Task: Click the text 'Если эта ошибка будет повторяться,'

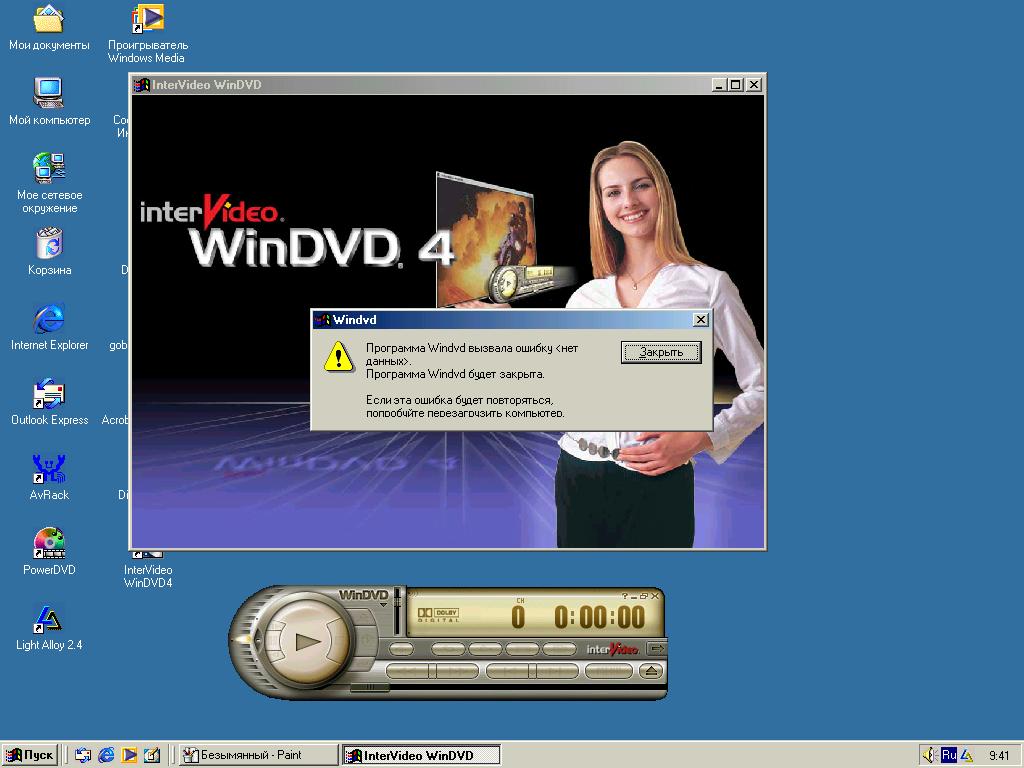Action: [x=460, y=400]
